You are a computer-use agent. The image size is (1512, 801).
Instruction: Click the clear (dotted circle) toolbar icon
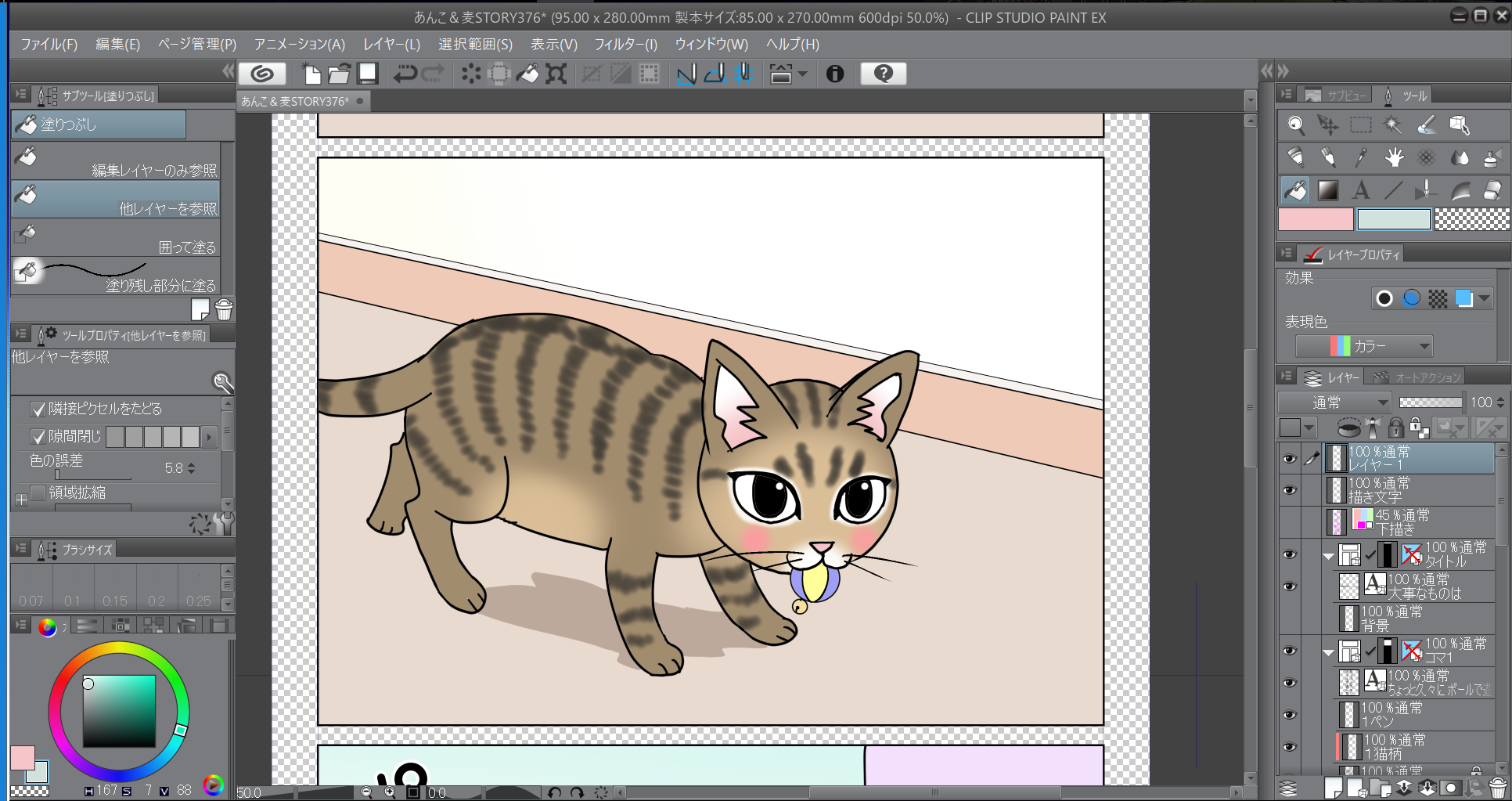[471, 74]
